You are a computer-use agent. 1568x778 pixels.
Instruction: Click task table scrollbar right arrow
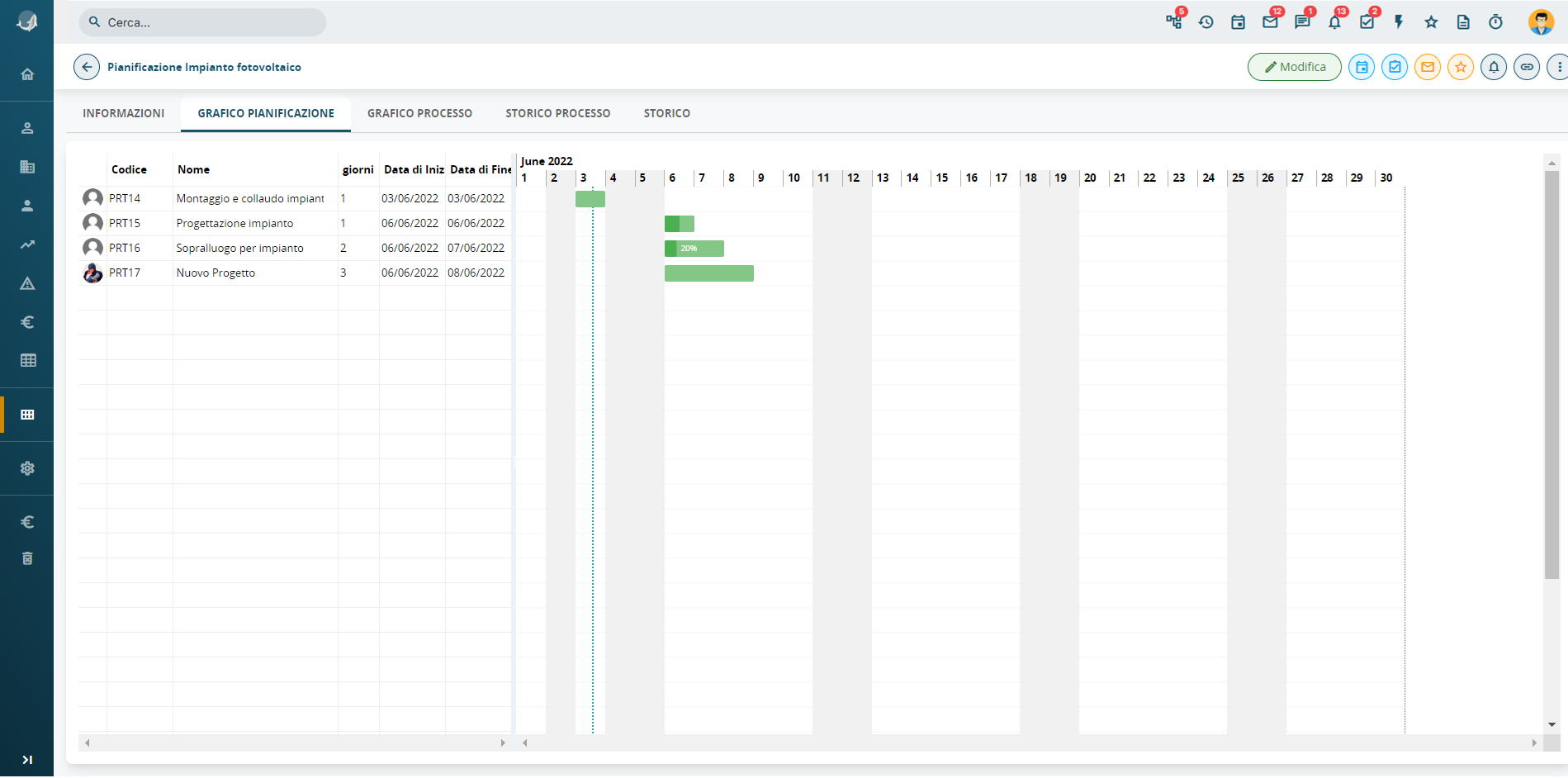coord(503,742)
